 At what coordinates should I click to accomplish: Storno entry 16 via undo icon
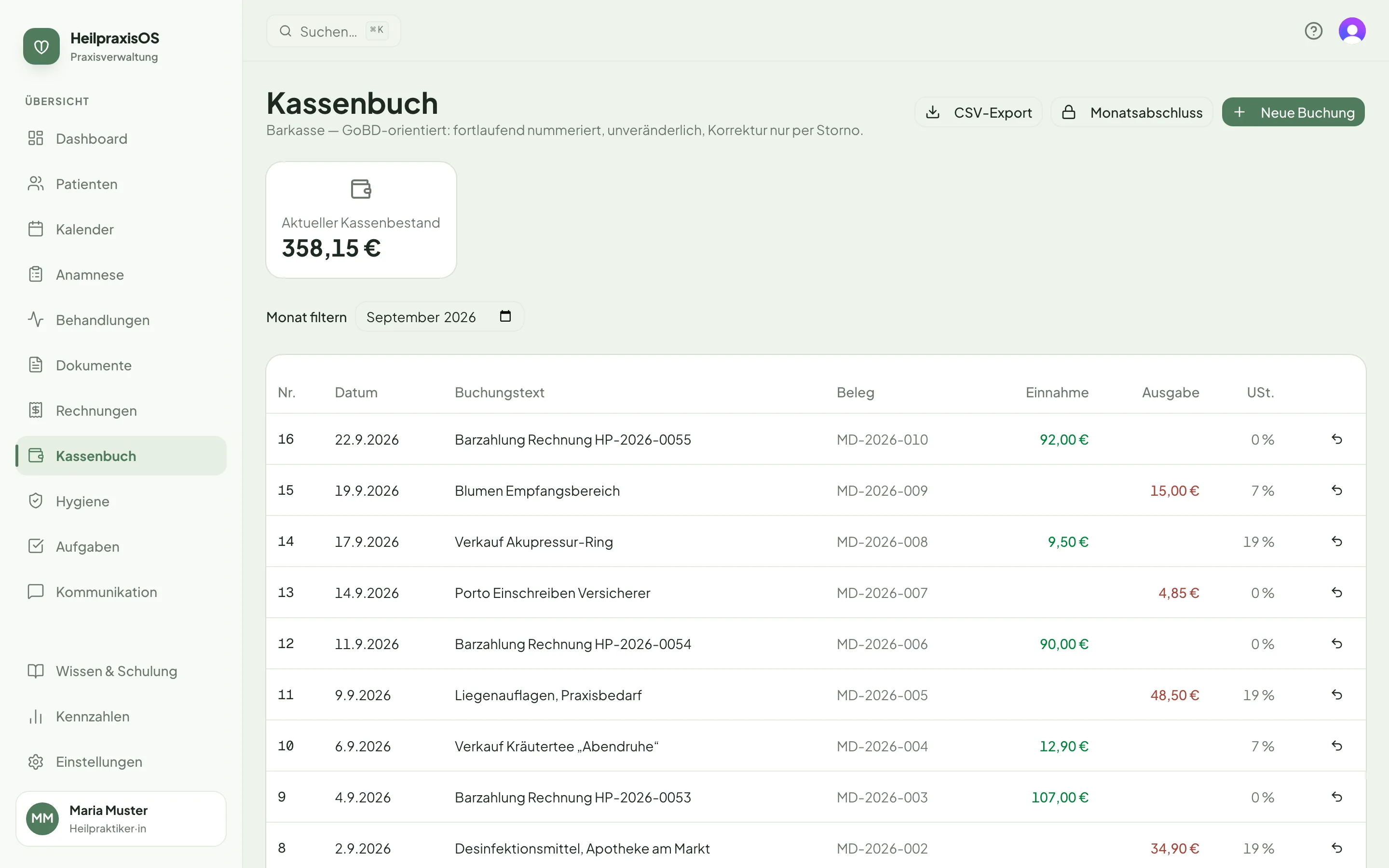1337,439
